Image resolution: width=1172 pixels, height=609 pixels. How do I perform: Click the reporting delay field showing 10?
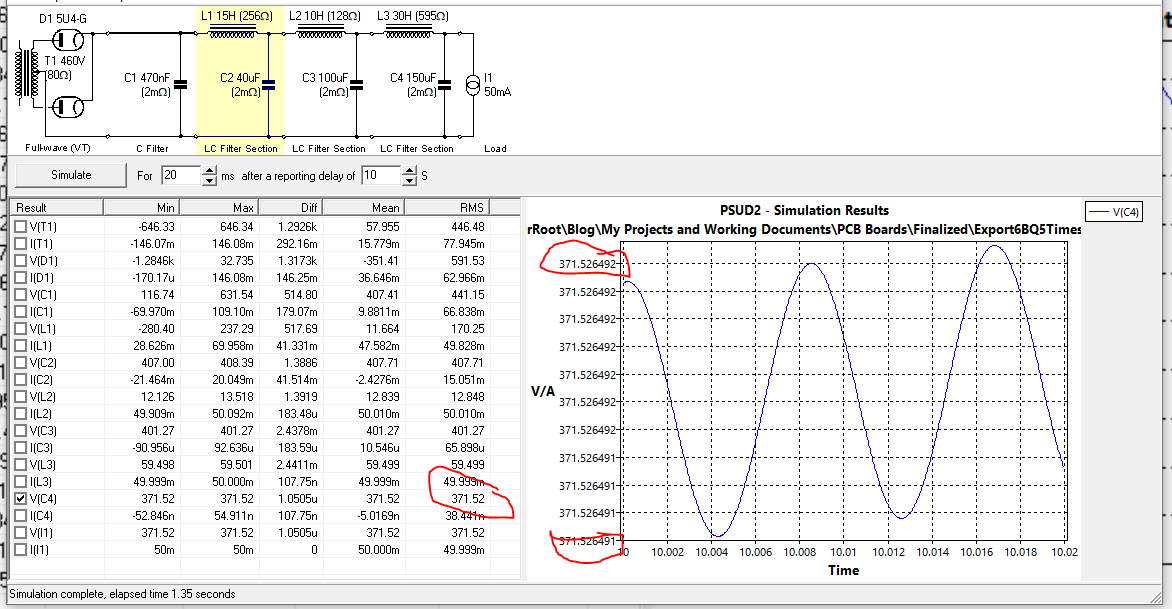(x=380, y=176)
